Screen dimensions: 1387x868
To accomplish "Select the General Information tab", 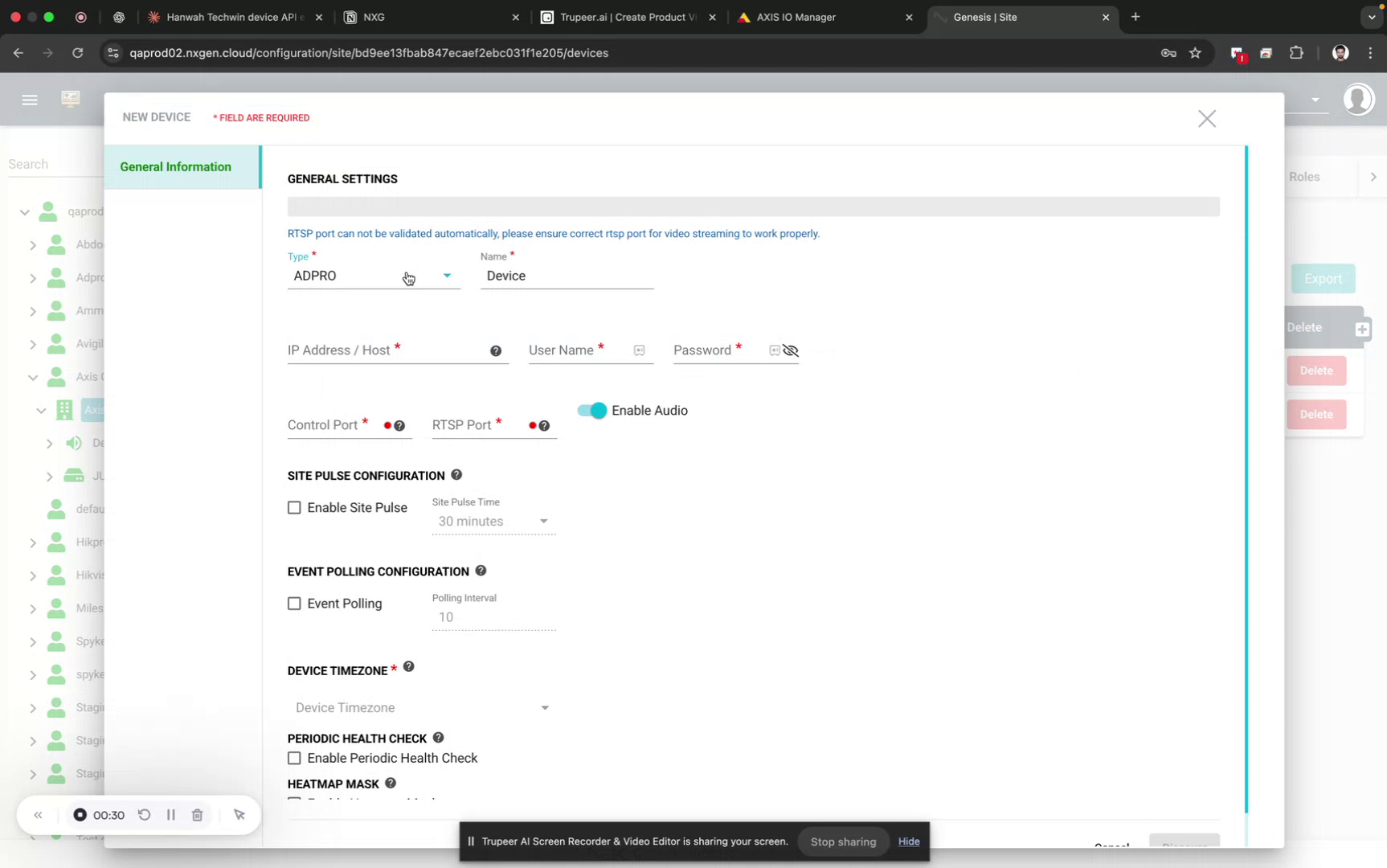I will (x=176, y=166).
